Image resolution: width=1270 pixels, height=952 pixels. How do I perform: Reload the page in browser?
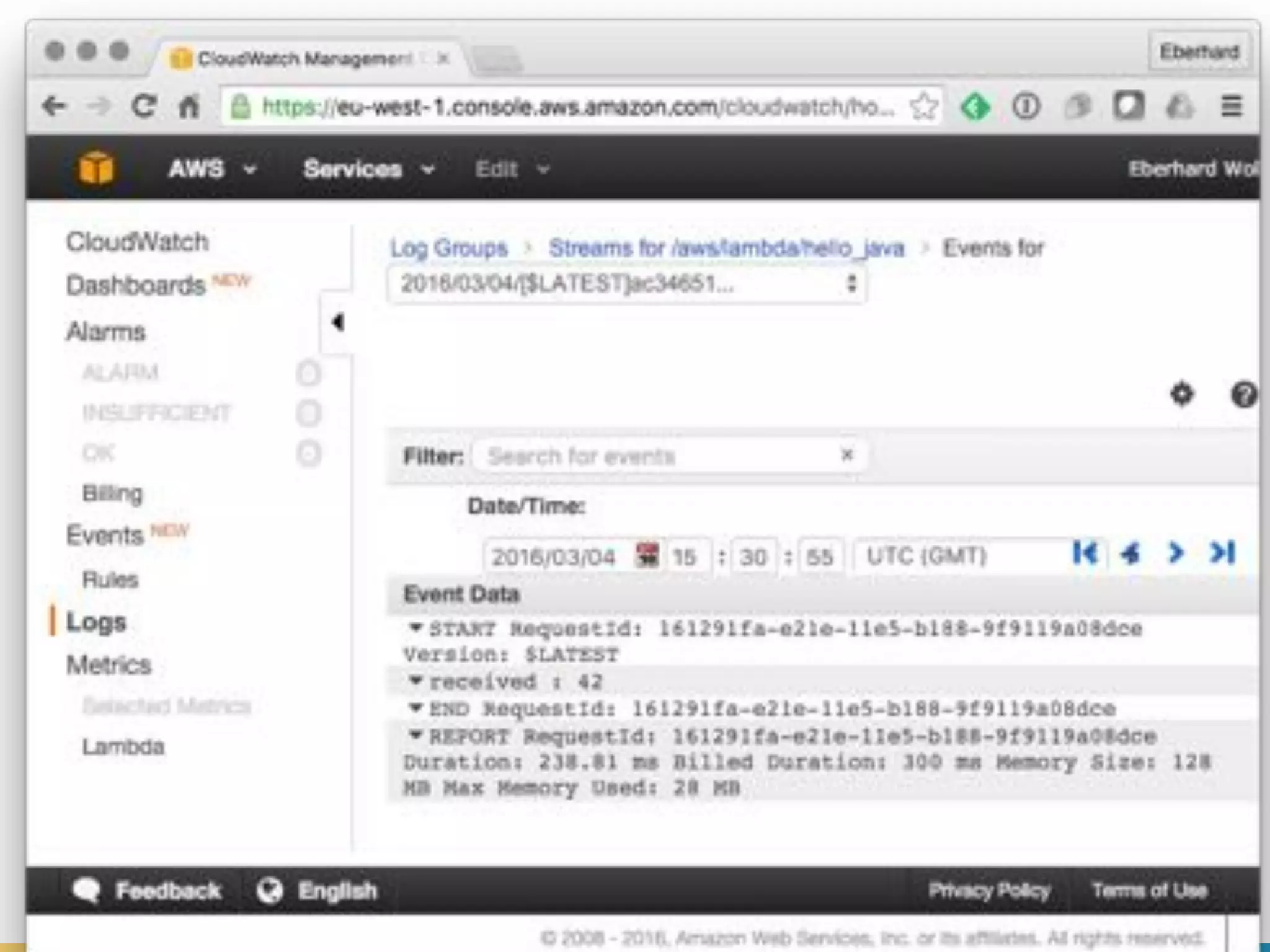coord(144,107)
